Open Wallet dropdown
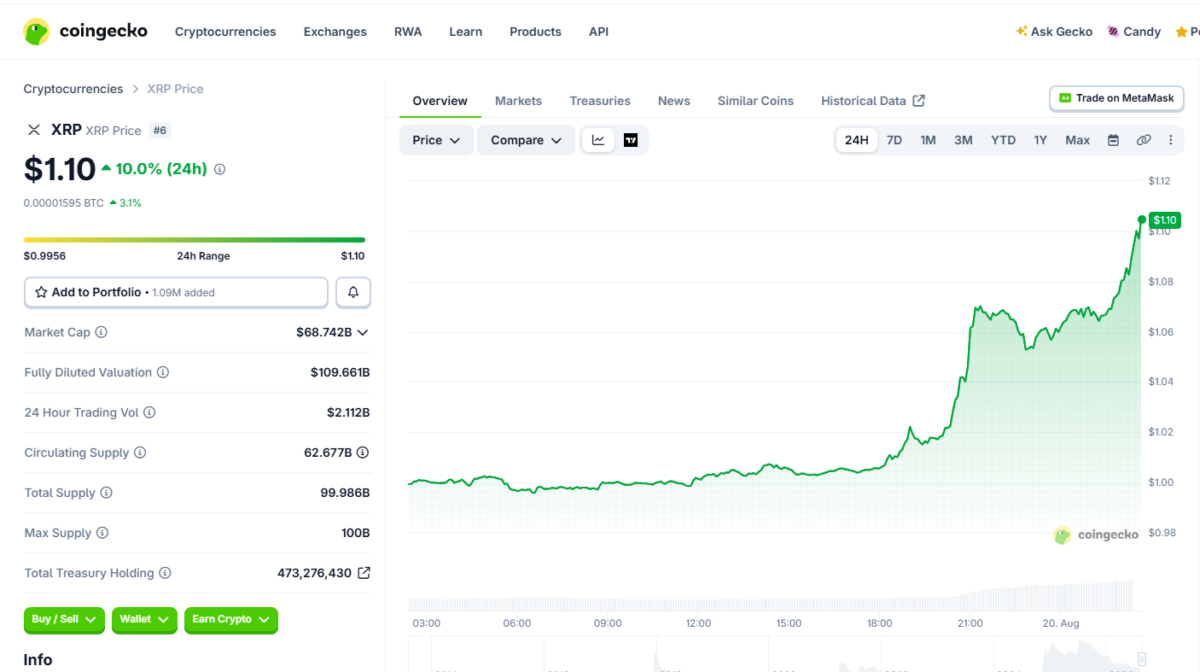1200x672 pixels. click(x=144, y=620)
